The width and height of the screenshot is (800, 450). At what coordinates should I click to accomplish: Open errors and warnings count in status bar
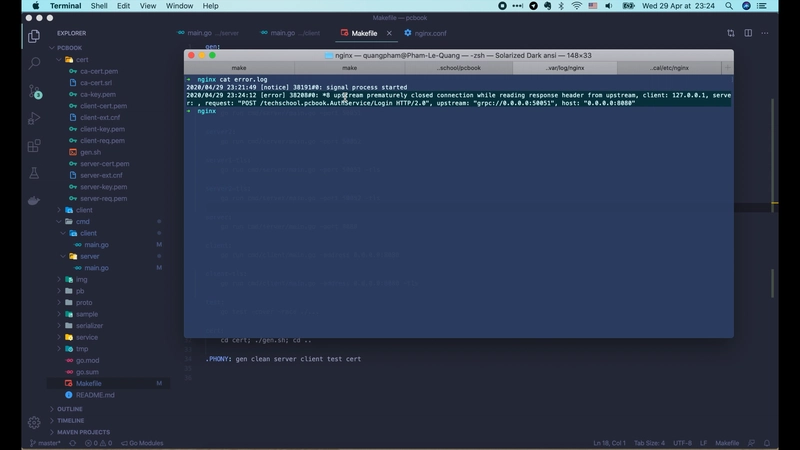click(x=98, y=443)
